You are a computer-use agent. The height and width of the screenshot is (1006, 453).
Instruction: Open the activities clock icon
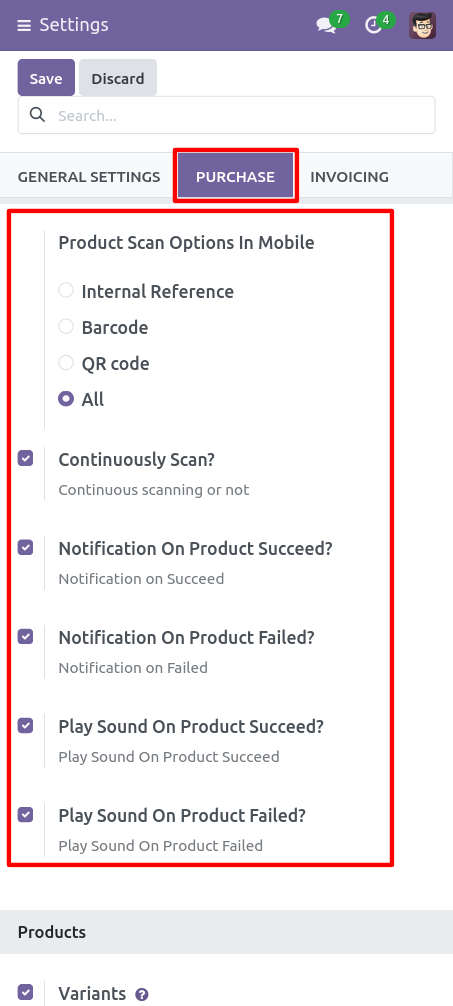click(373, 26)
